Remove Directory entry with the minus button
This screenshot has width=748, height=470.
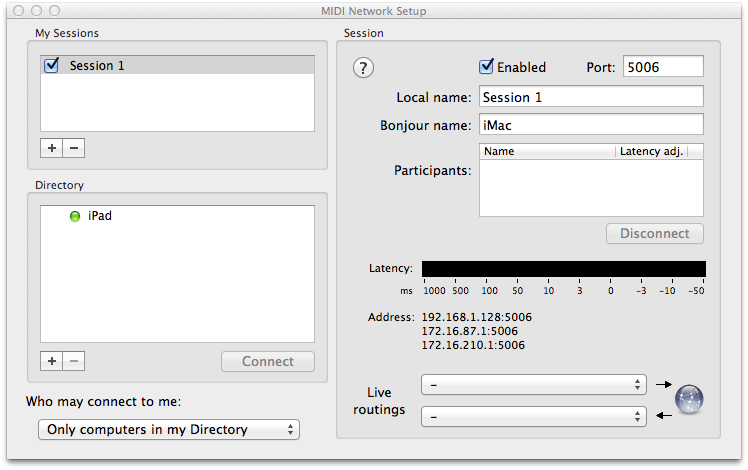coord(74,361)
